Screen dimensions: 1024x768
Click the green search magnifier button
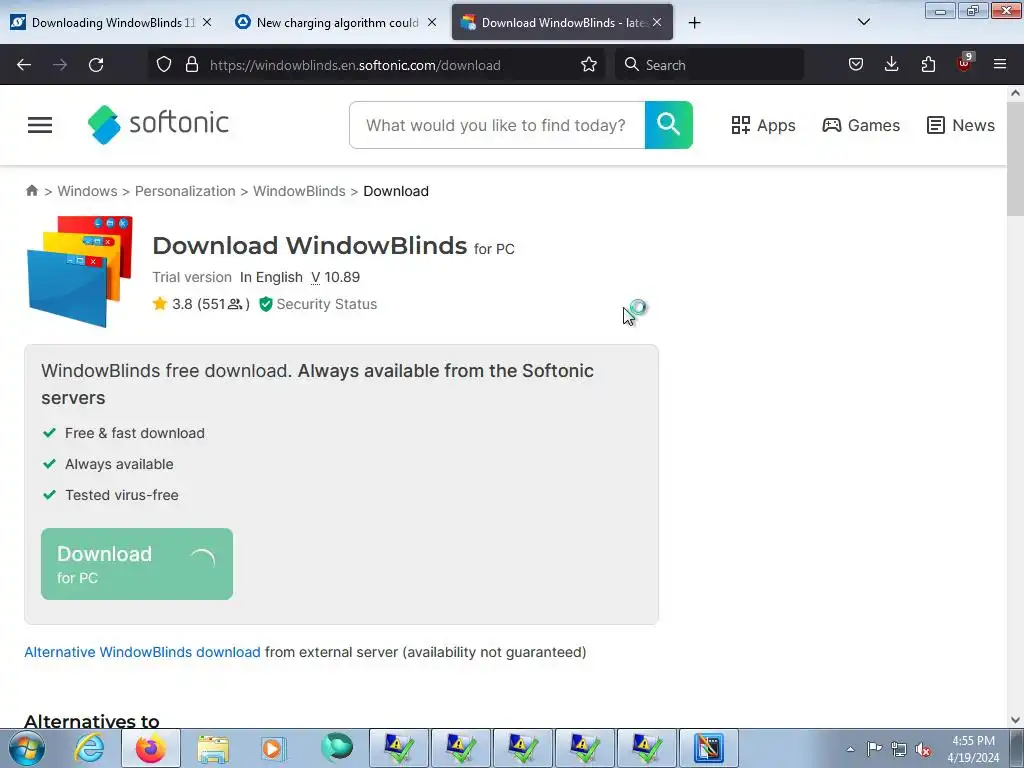pos(668,125)
